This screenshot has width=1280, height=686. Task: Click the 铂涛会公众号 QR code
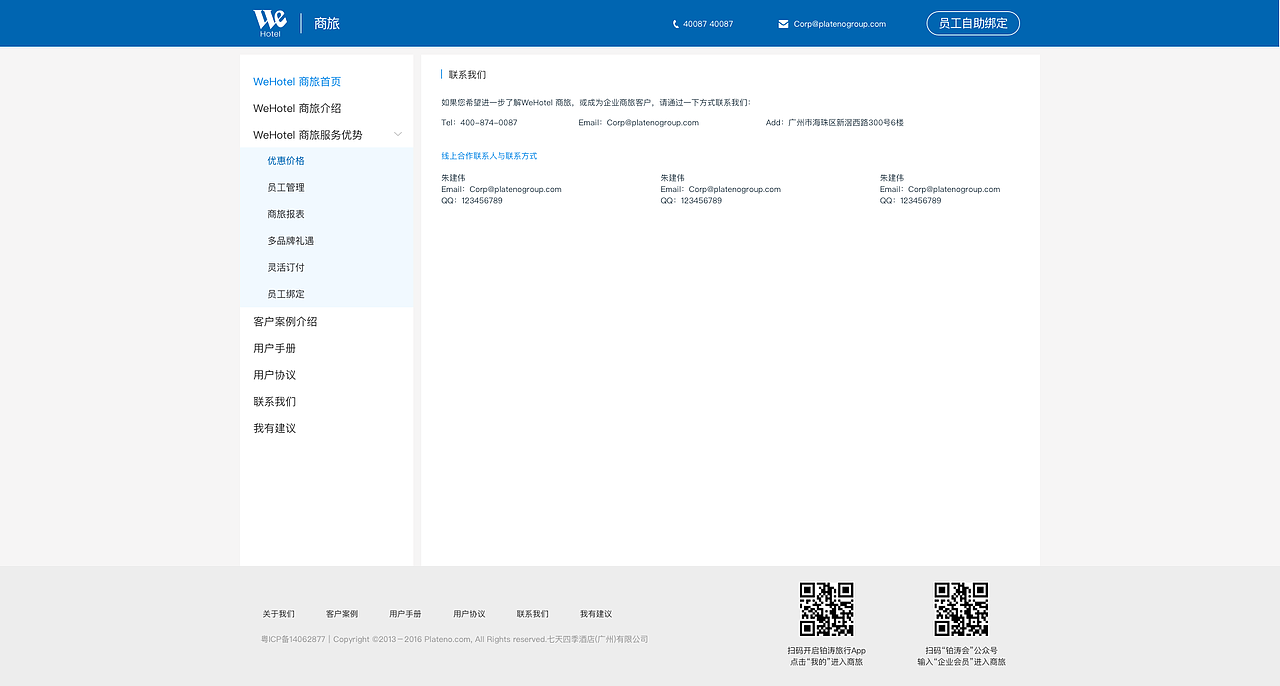click(960, 608)
